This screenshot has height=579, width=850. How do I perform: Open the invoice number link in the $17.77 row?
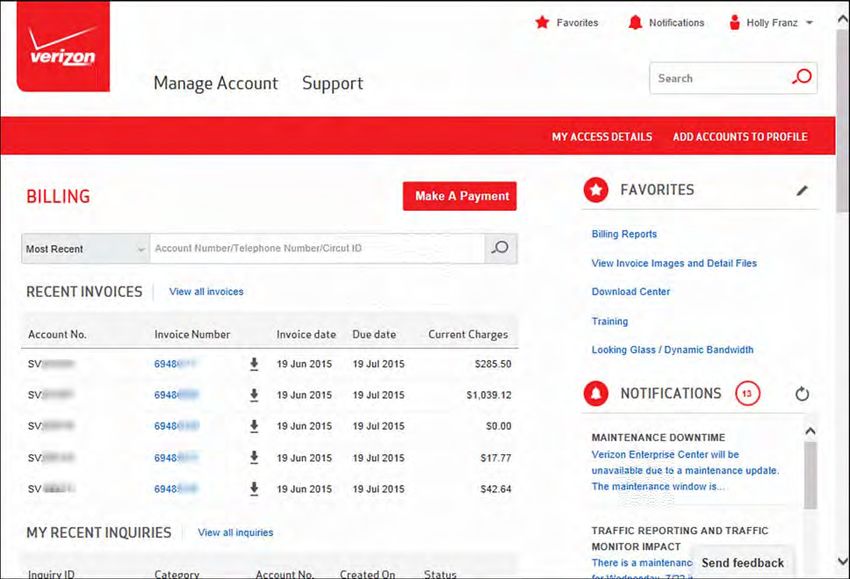click(x=176, y=458)
